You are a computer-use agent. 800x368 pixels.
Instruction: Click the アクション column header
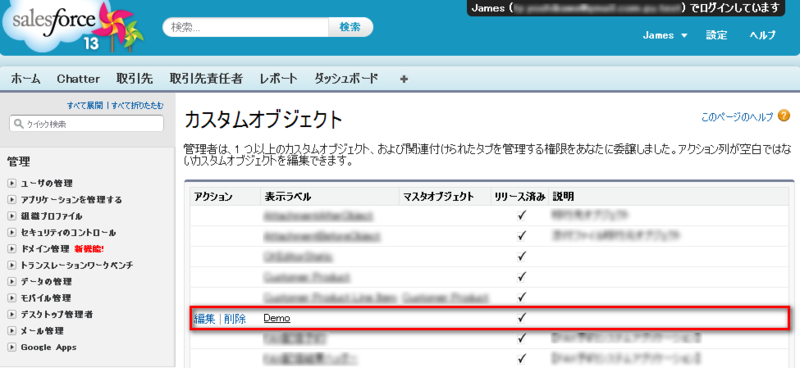[213, 197]
